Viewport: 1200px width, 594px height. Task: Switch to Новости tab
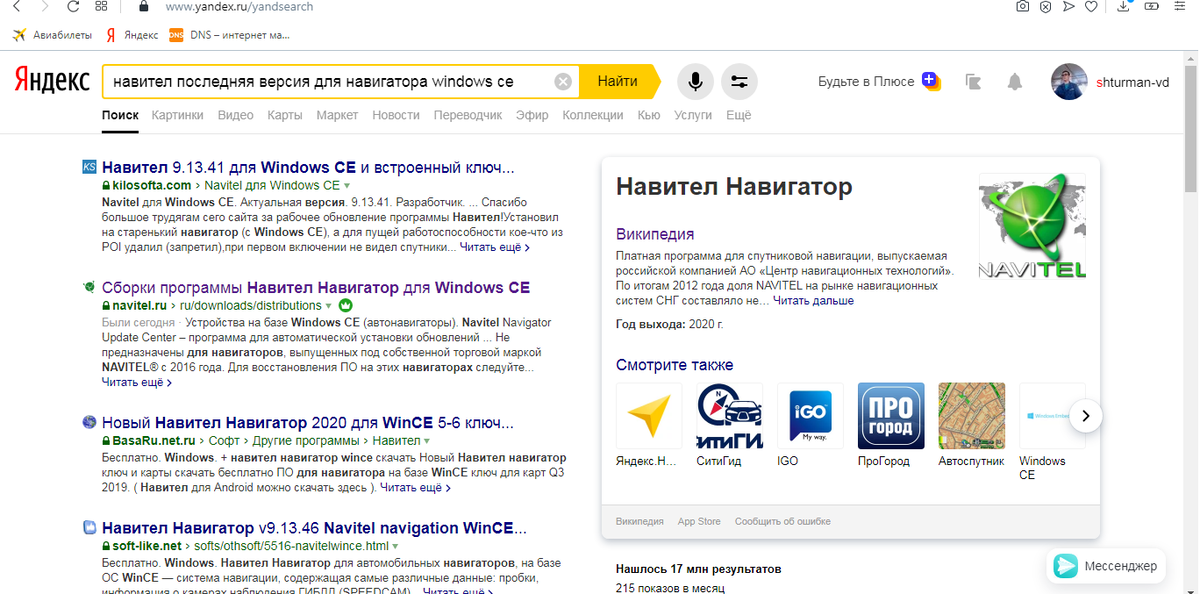pyautogui.click(x=396, y=115)
